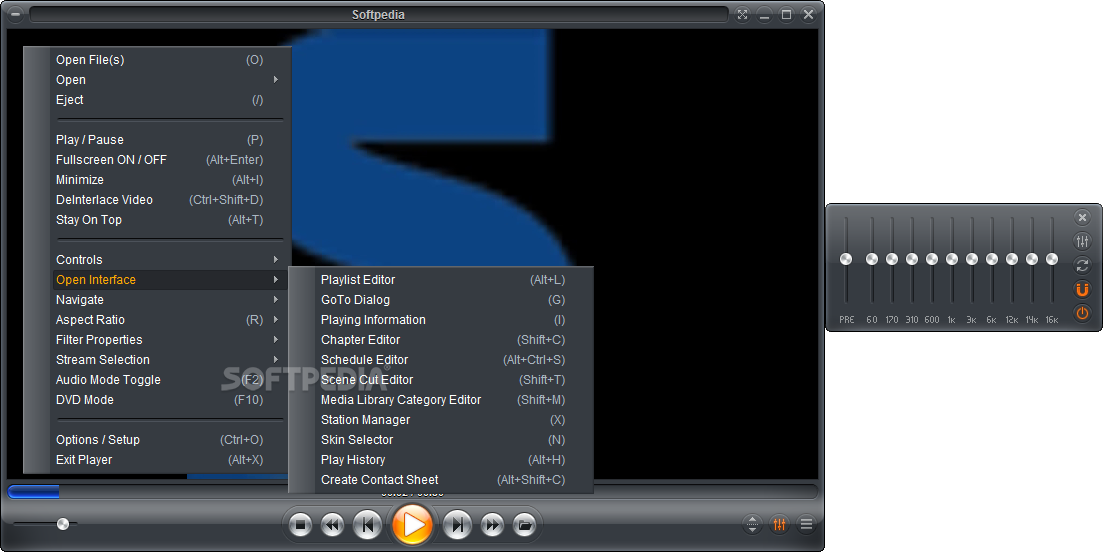The image size is (1103, 552).
Task: Click the large orange Play button
Action: pos(412,525)
